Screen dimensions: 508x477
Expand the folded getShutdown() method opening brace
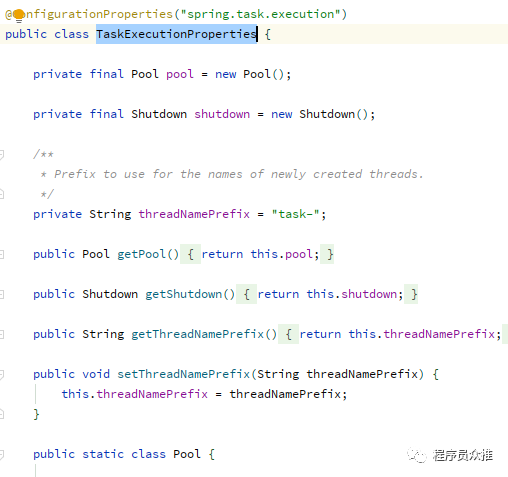(246, 294)
